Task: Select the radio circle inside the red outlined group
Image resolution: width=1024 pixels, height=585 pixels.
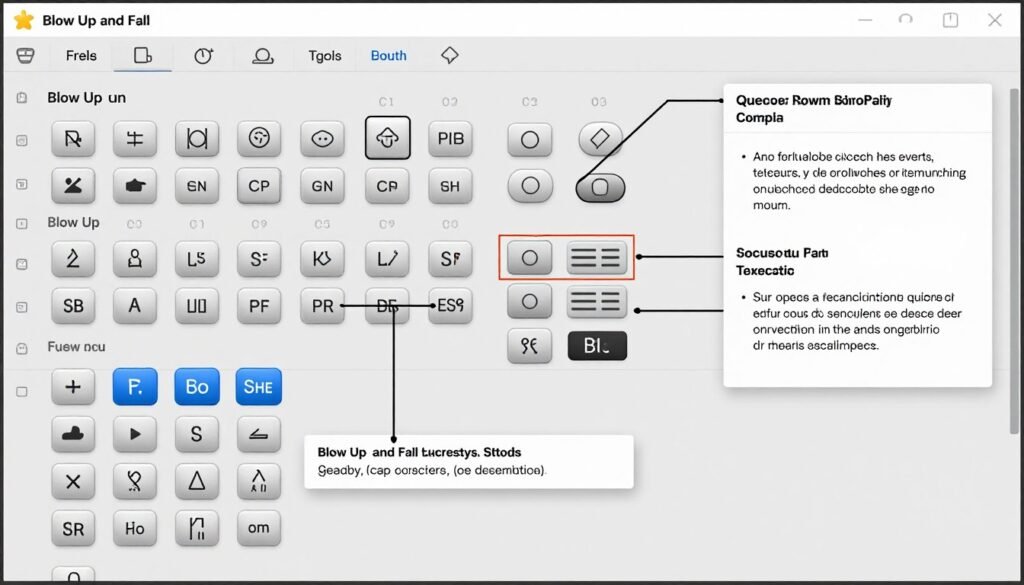Action: pyautogui.click(x=529, y=257)
